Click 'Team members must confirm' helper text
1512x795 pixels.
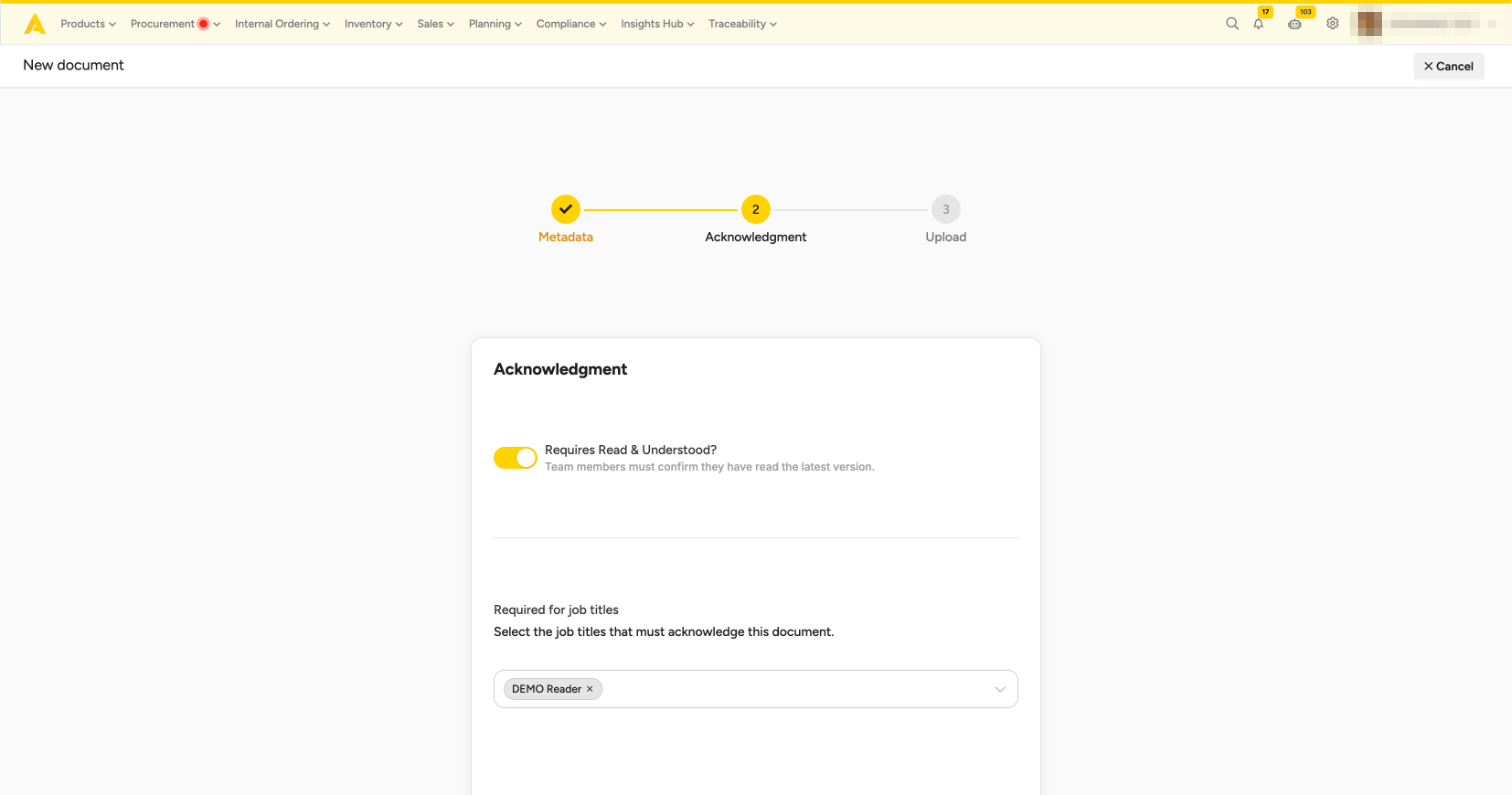[710, 467]
